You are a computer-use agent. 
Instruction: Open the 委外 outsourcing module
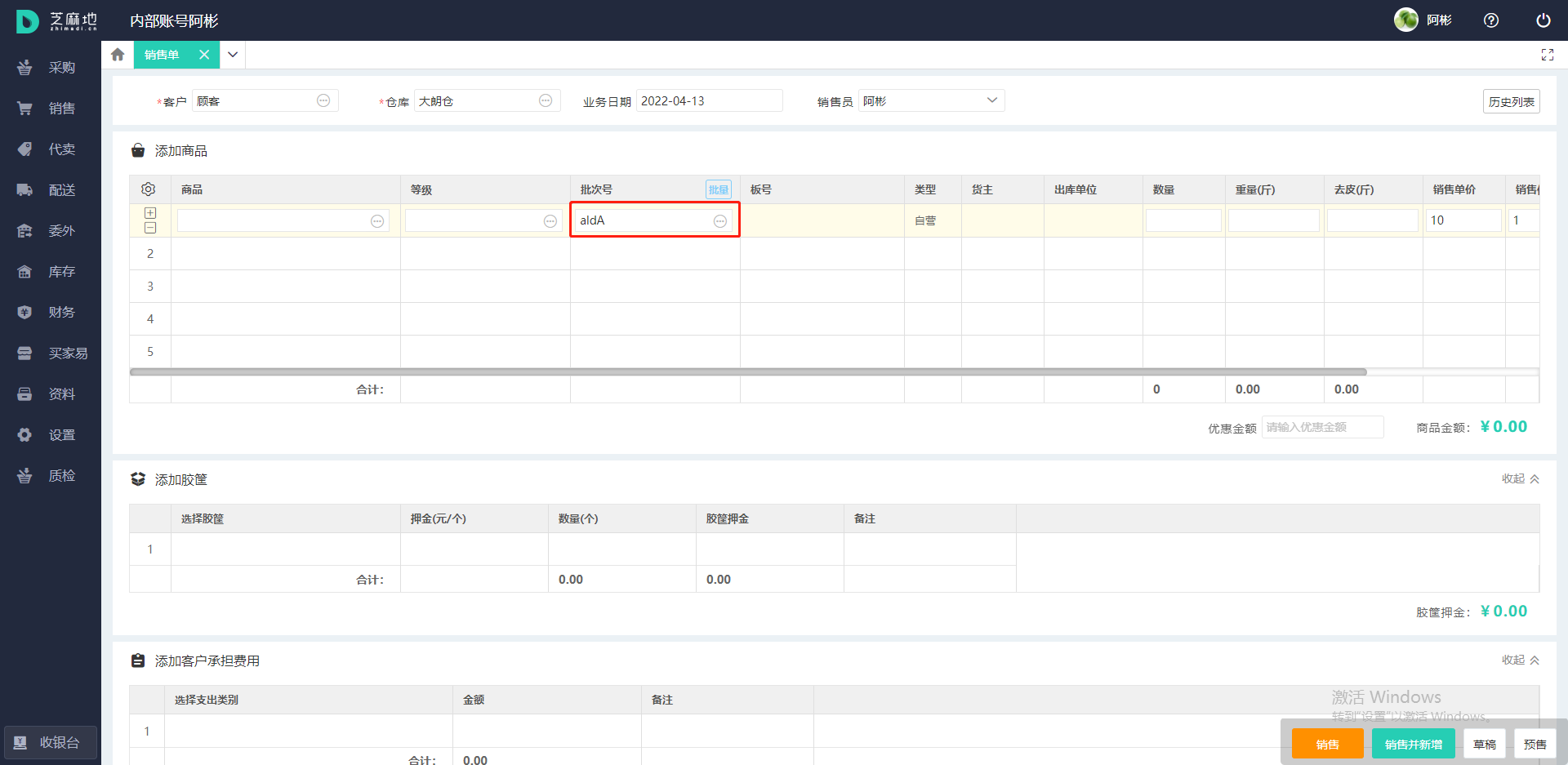pos(51,231)
